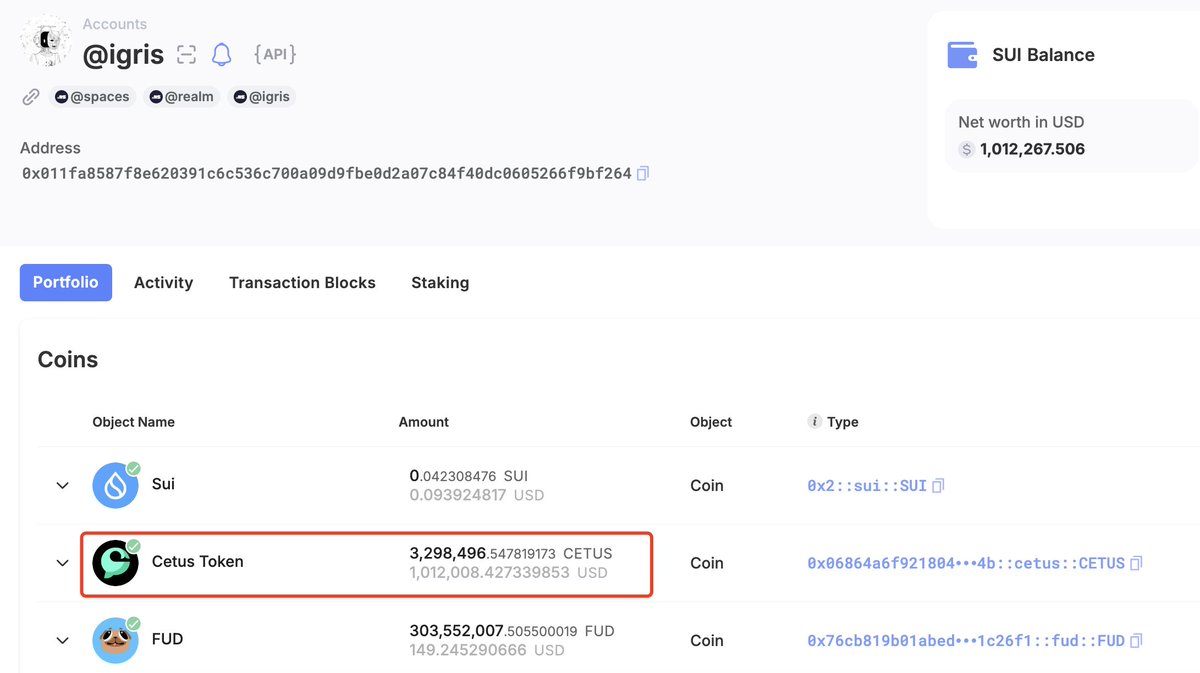
Task: Select the full wallet address text
Action: click(327, 174)
